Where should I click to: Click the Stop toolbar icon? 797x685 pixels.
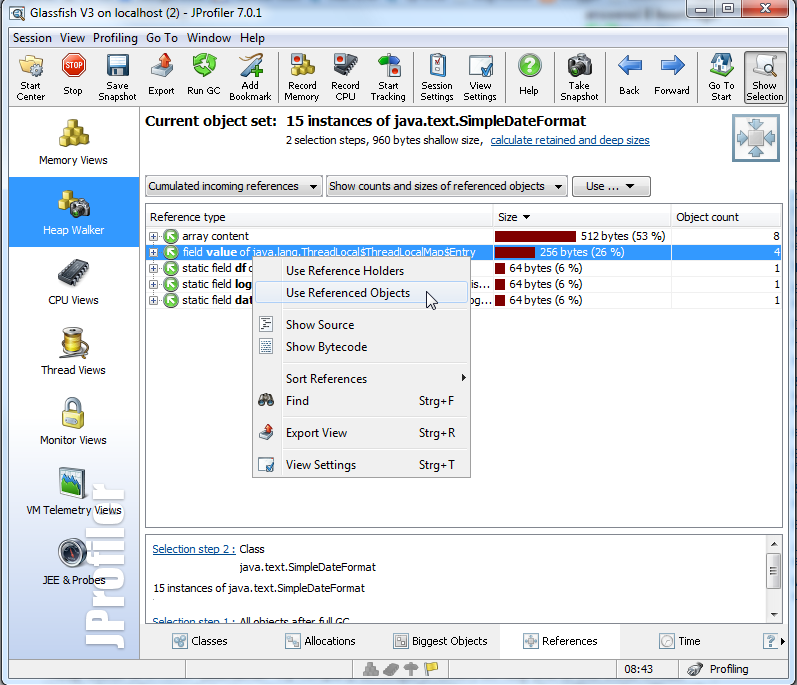(x=73, y=76)
